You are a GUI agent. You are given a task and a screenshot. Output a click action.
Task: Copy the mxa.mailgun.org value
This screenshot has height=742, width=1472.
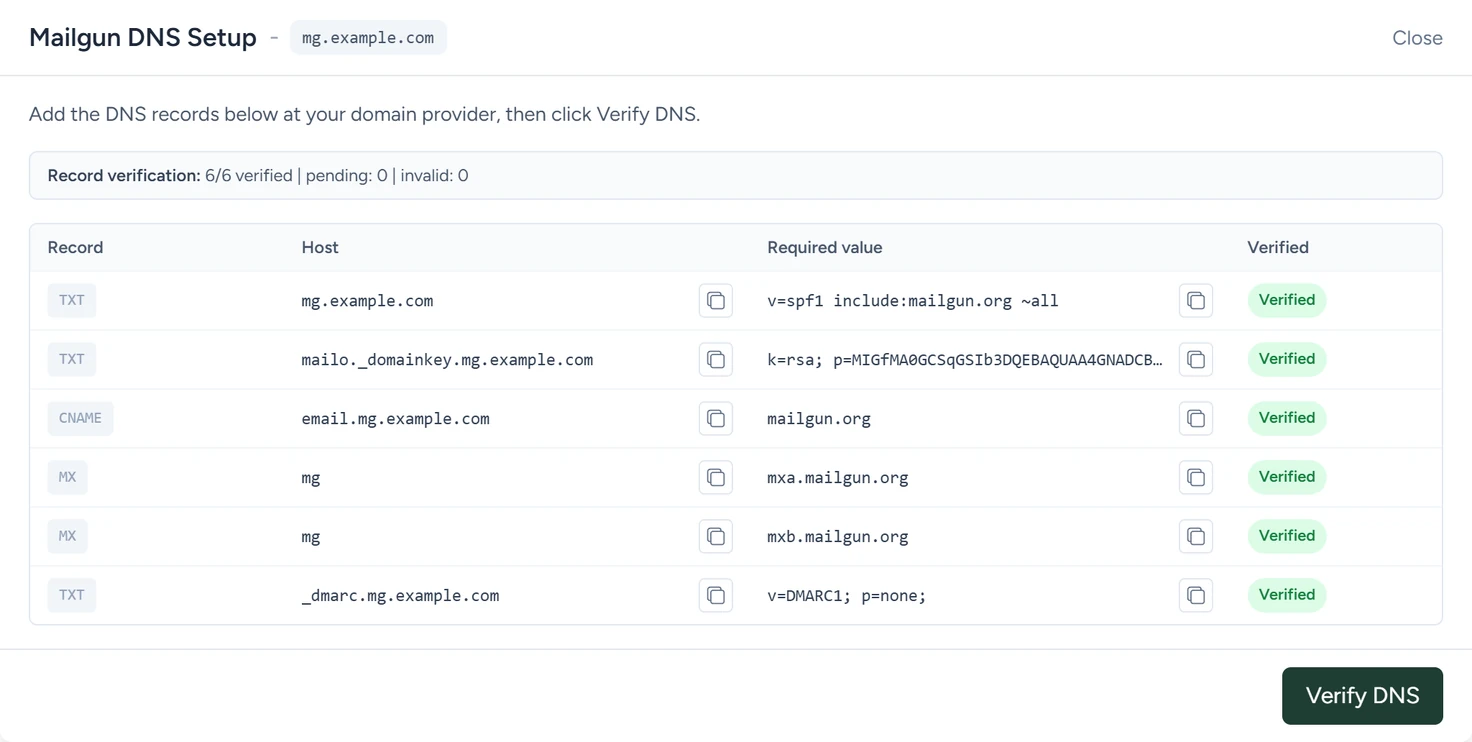(x=1196, y=477)
